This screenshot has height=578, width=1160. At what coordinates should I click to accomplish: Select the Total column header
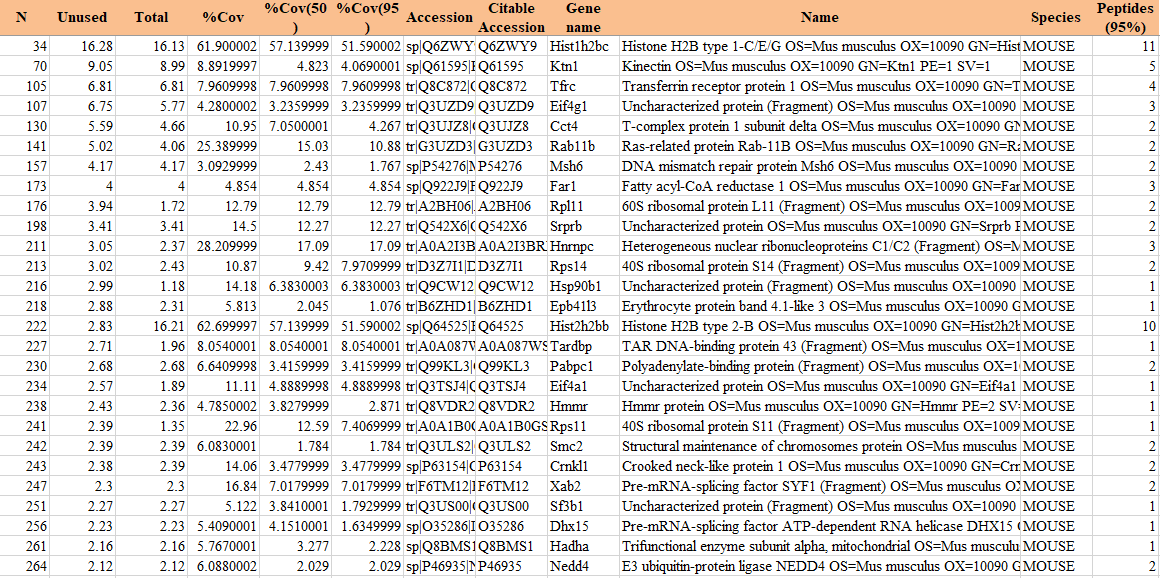(x=151, y=17)
